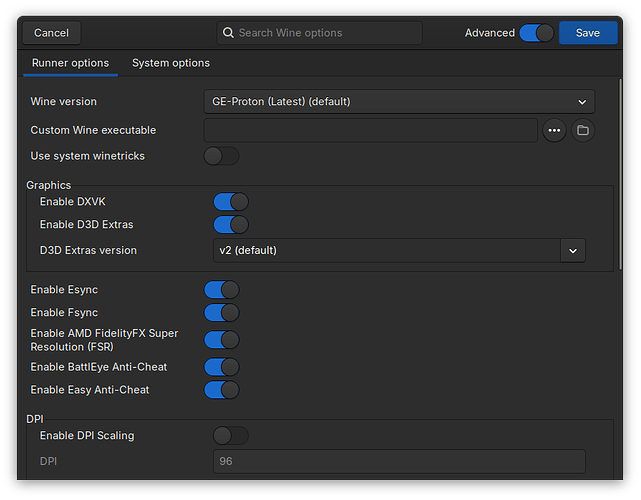
Task: Disable AMD FidelityFX Super Resolution switch
Action: coord(222,340)
